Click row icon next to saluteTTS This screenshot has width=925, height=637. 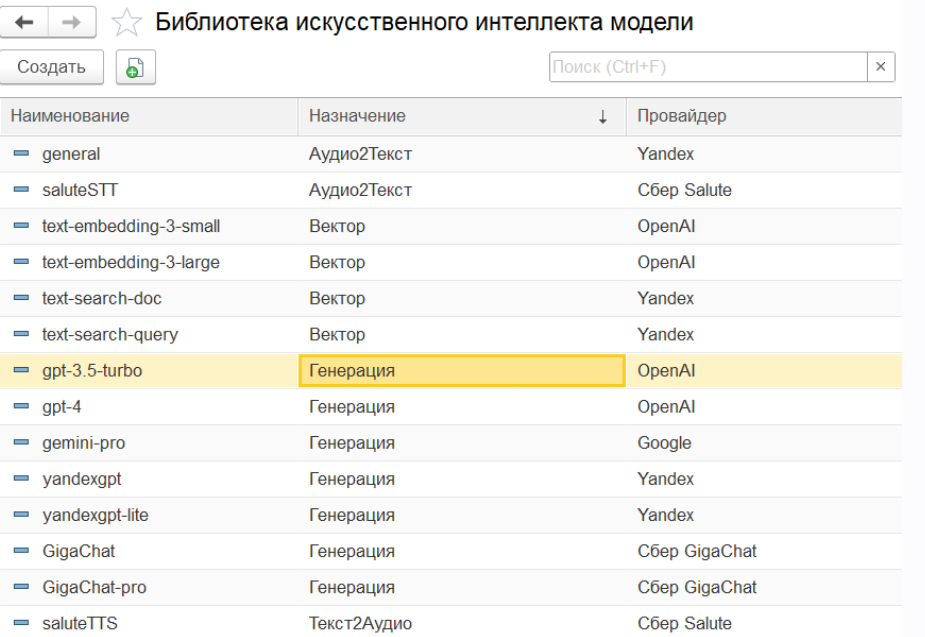(x=21, y=624)
